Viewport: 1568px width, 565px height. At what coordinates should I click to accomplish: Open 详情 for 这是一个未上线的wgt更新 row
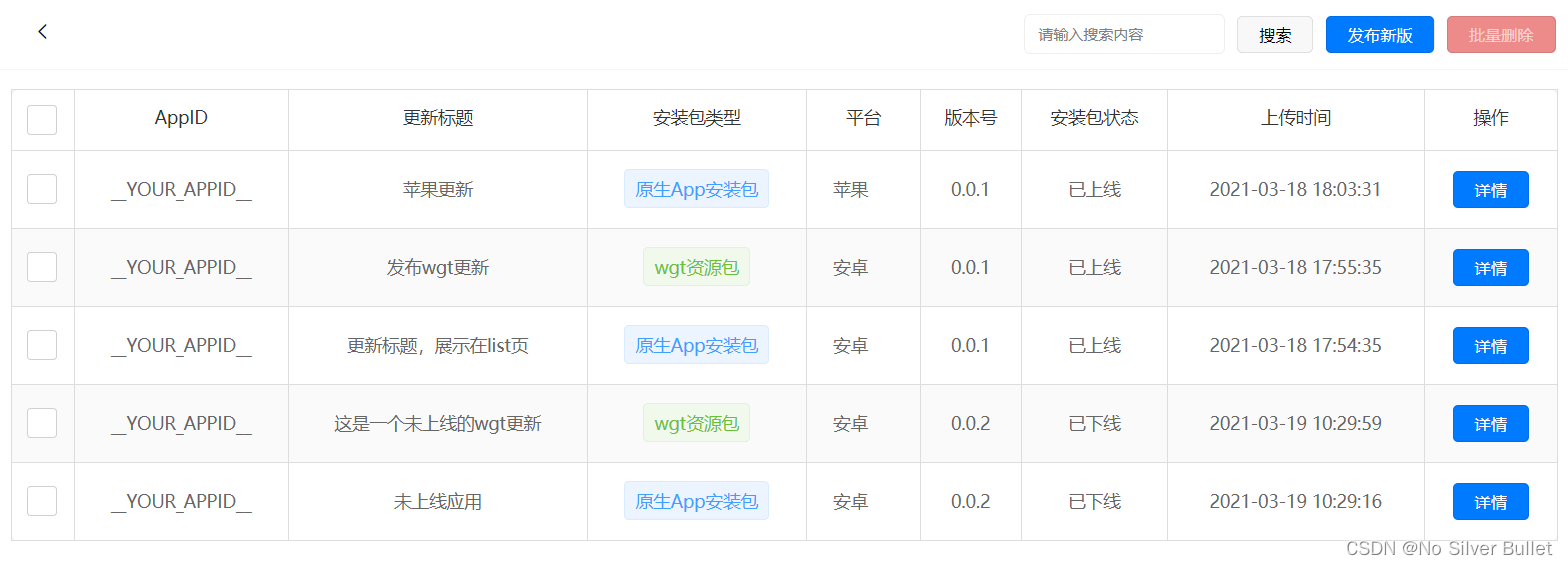coord(1490,424)
